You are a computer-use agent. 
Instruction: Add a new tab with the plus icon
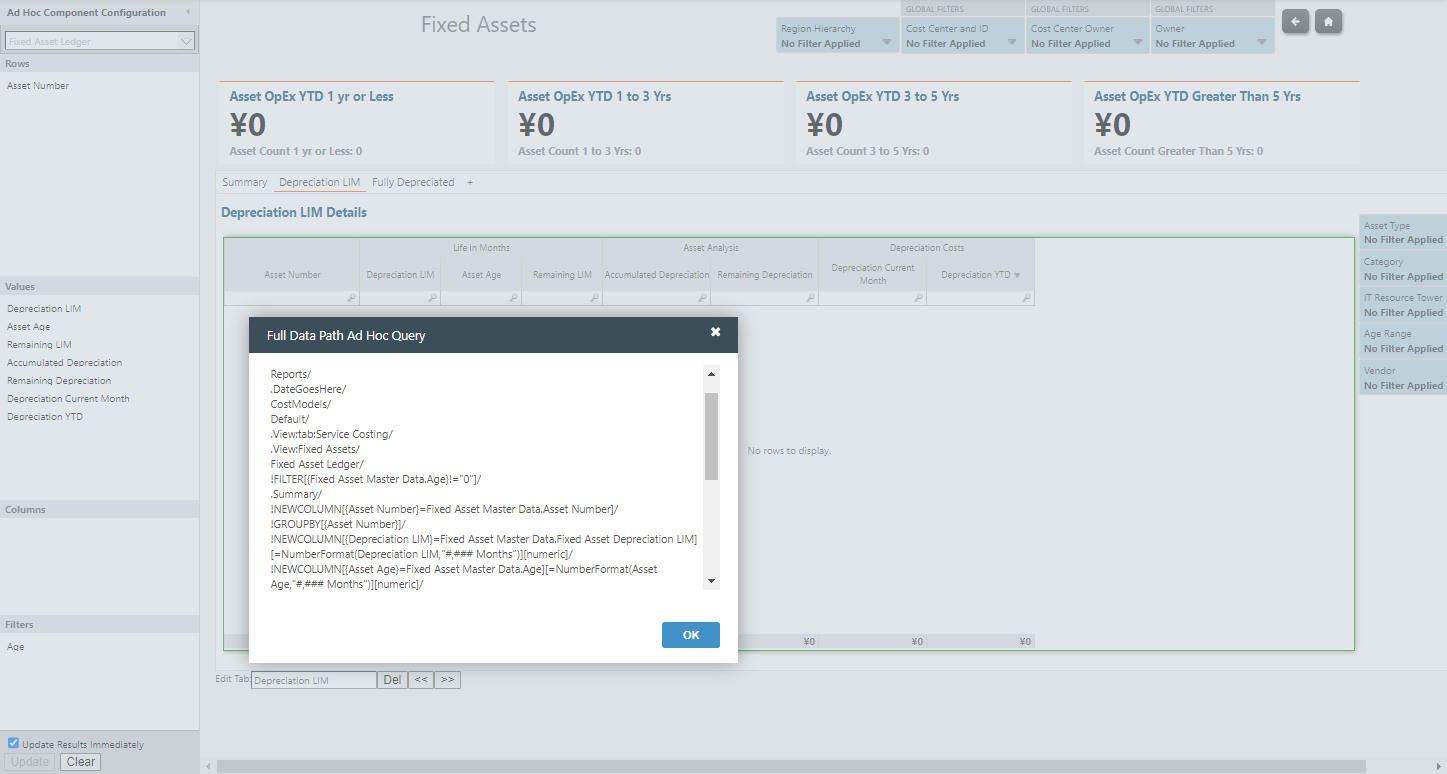tap(470, 182)
